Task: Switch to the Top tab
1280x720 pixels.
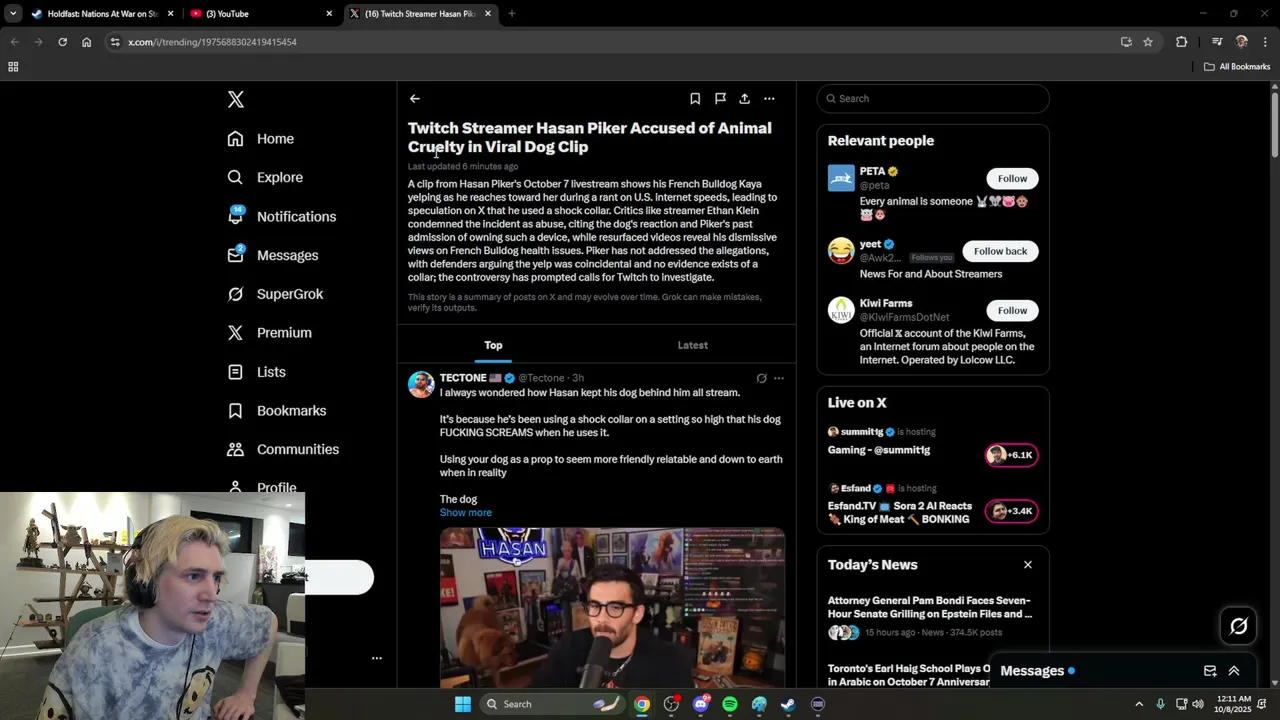Action: 493,345
